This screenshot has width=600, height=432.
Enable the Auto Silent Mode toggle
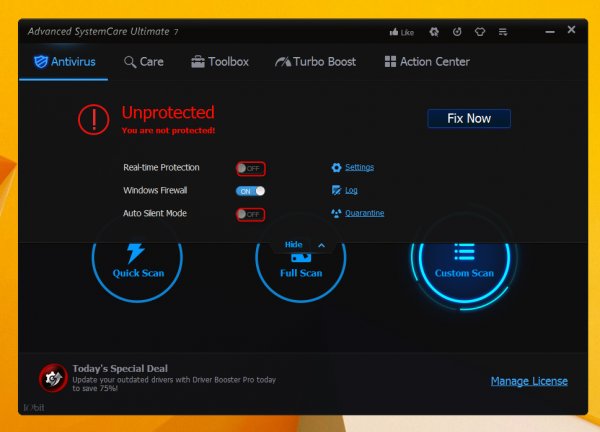tap(251, 214)
